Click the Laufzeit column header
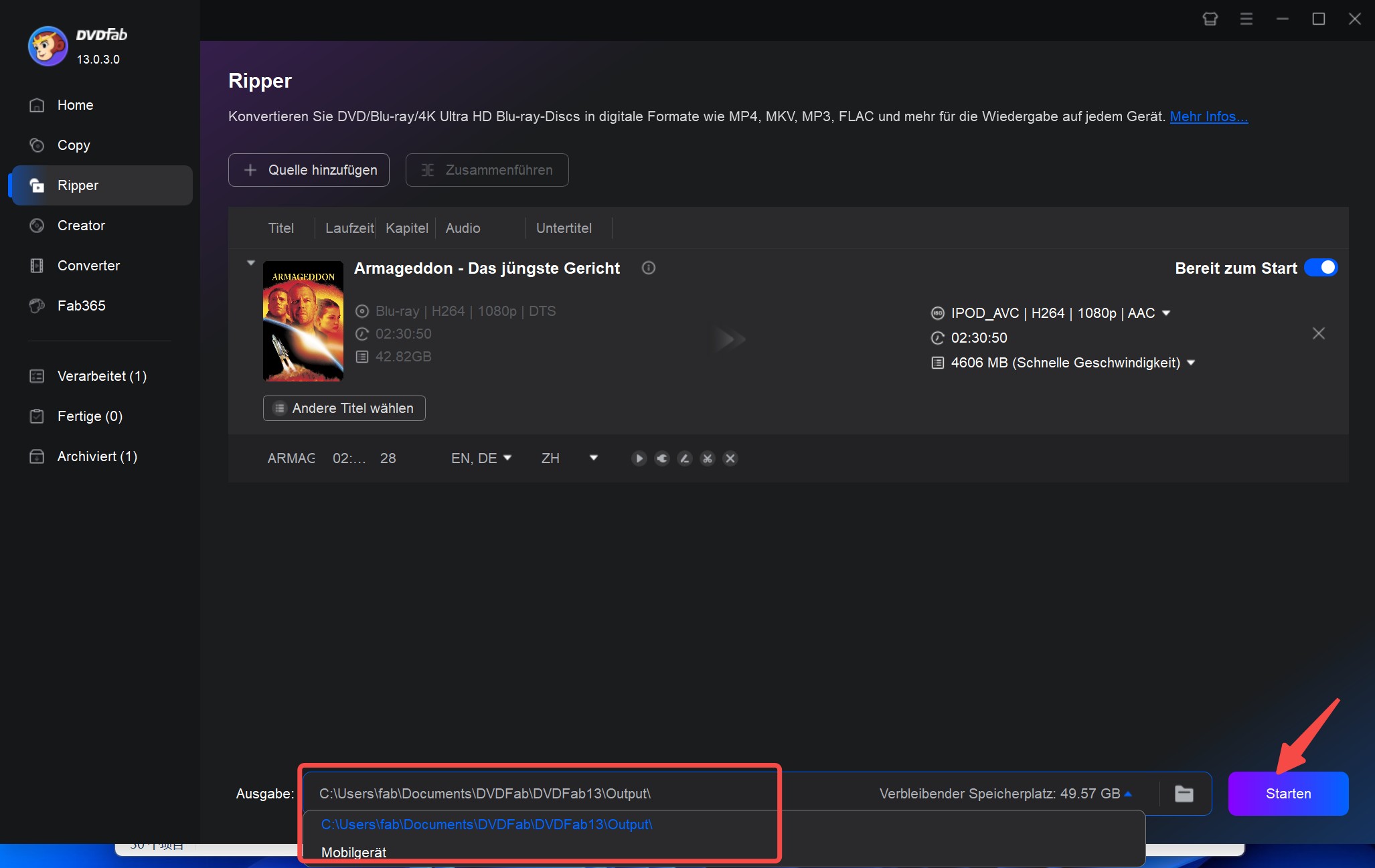1375x868 pixels. click(x=349, y=228)
